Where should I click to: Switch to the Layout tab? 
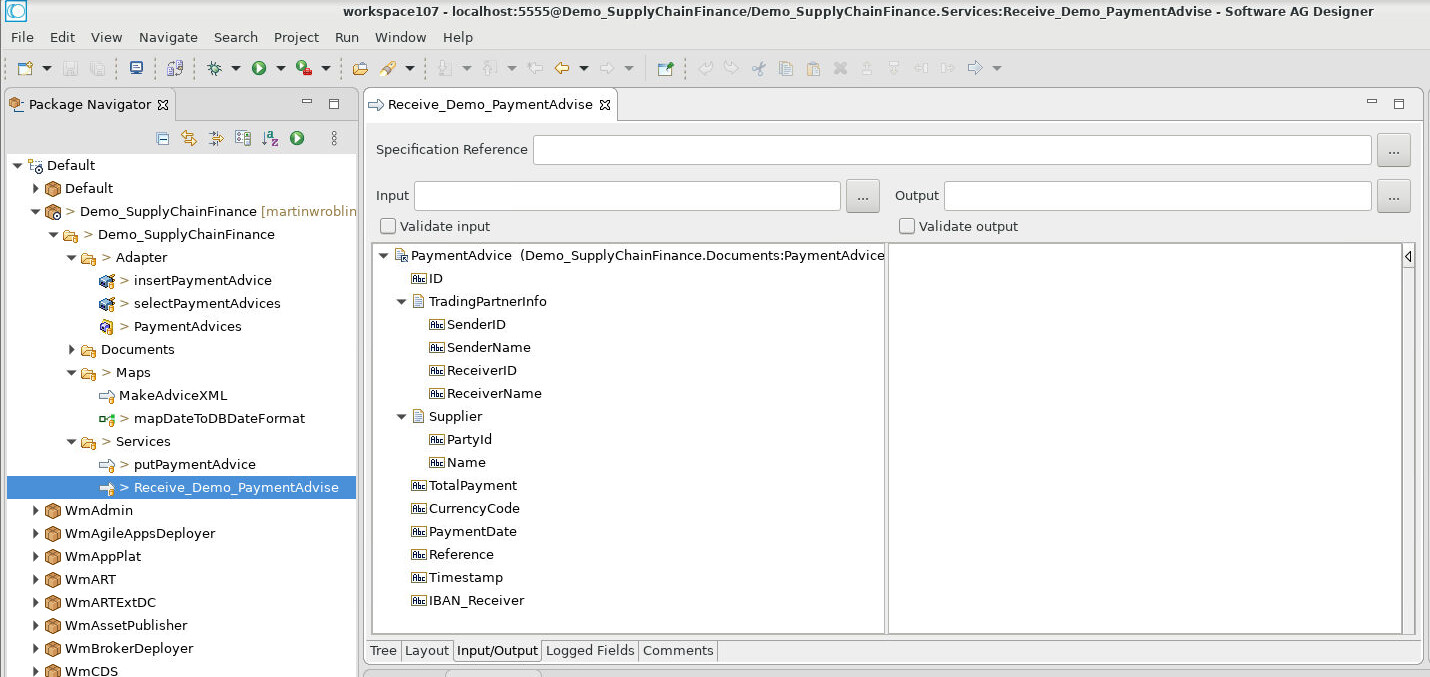coord(427,651)
